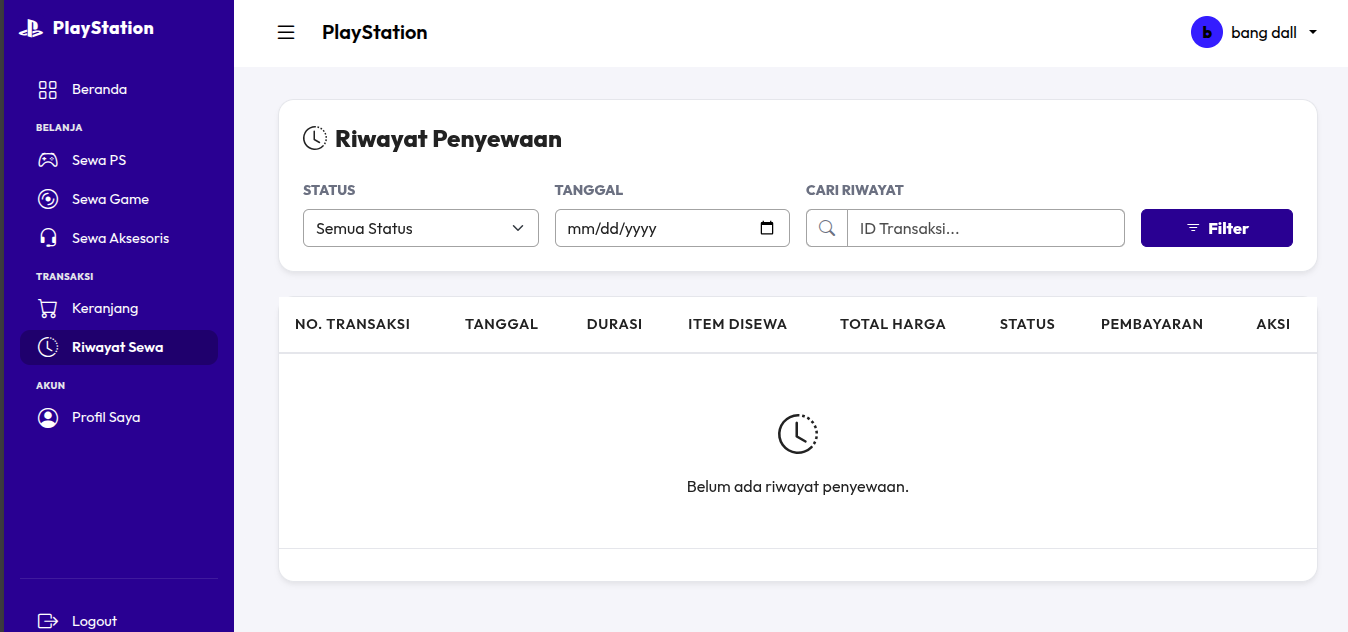Click 'Belum ada riwayat penyewaan.' text
This screenshot has width=1348, height=632.
[798, 487]
